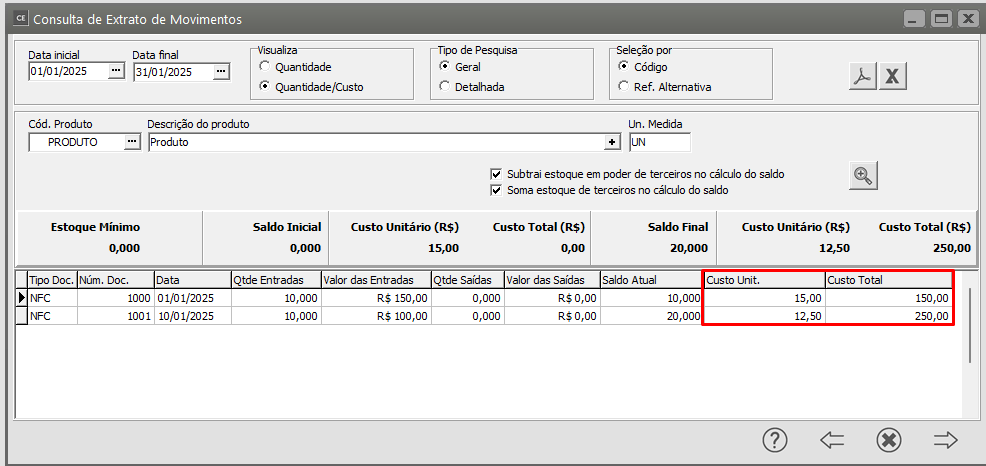Click the magnifying glass search icon
Screen dimensions: 986x466
862,176
